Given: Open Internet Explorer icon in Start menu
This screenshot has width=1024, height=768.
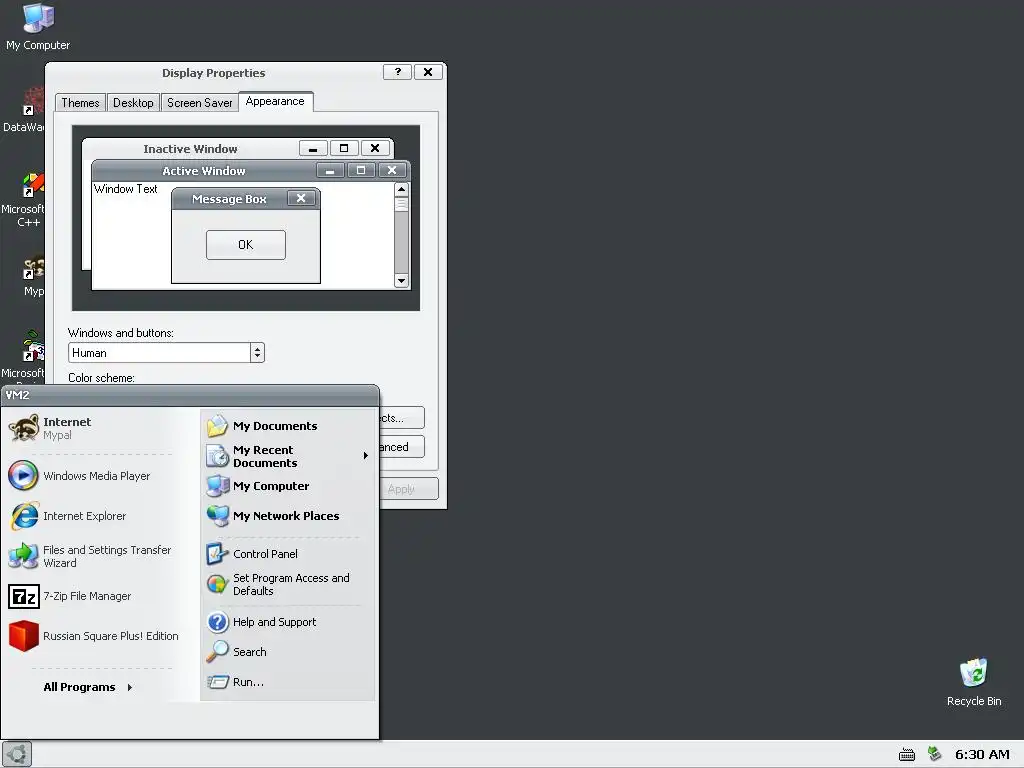Looking at the screenshot, I should pyautogui.click(x=24, y=516).
